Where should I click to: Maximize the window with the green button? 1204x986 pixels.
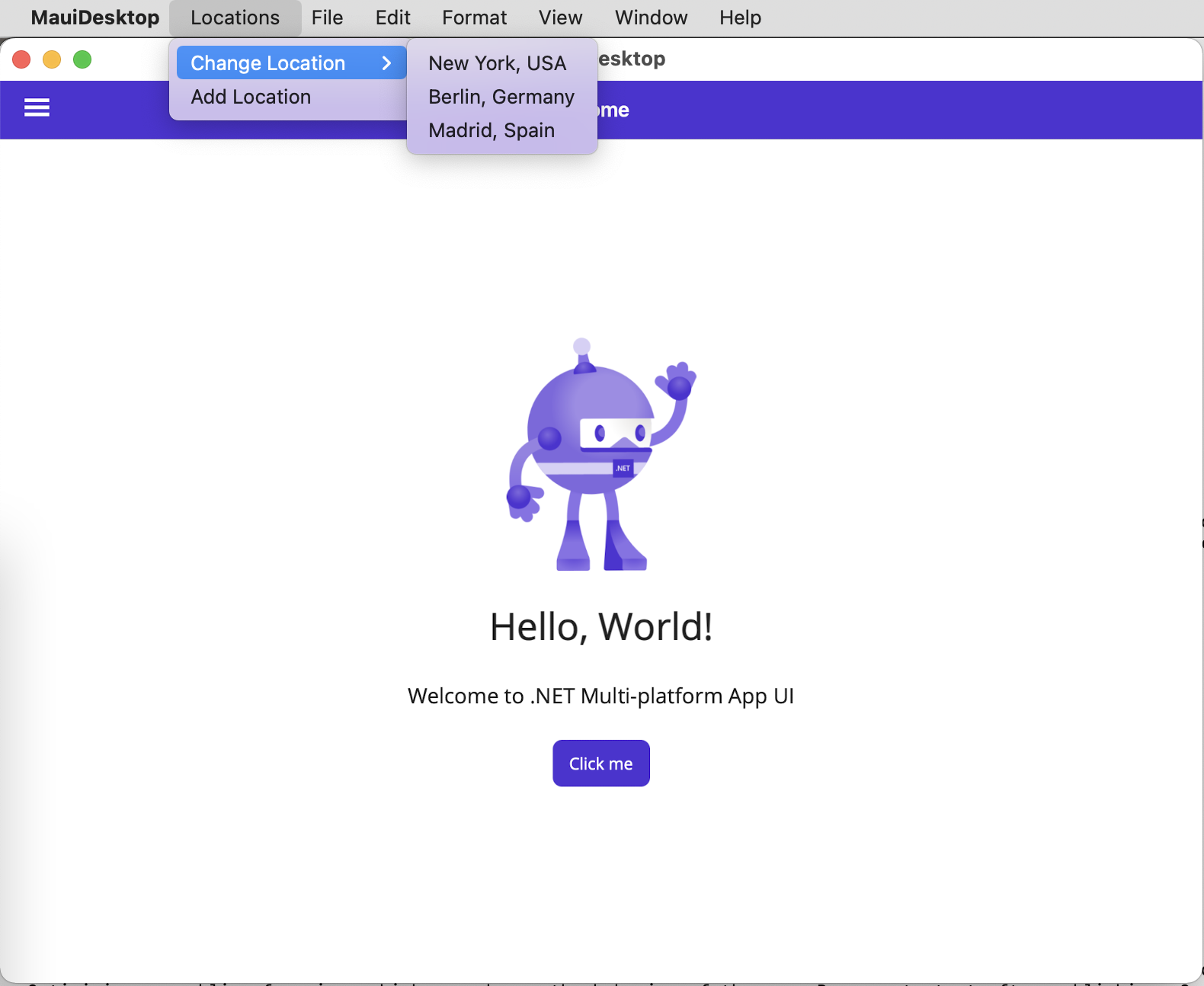82,59
